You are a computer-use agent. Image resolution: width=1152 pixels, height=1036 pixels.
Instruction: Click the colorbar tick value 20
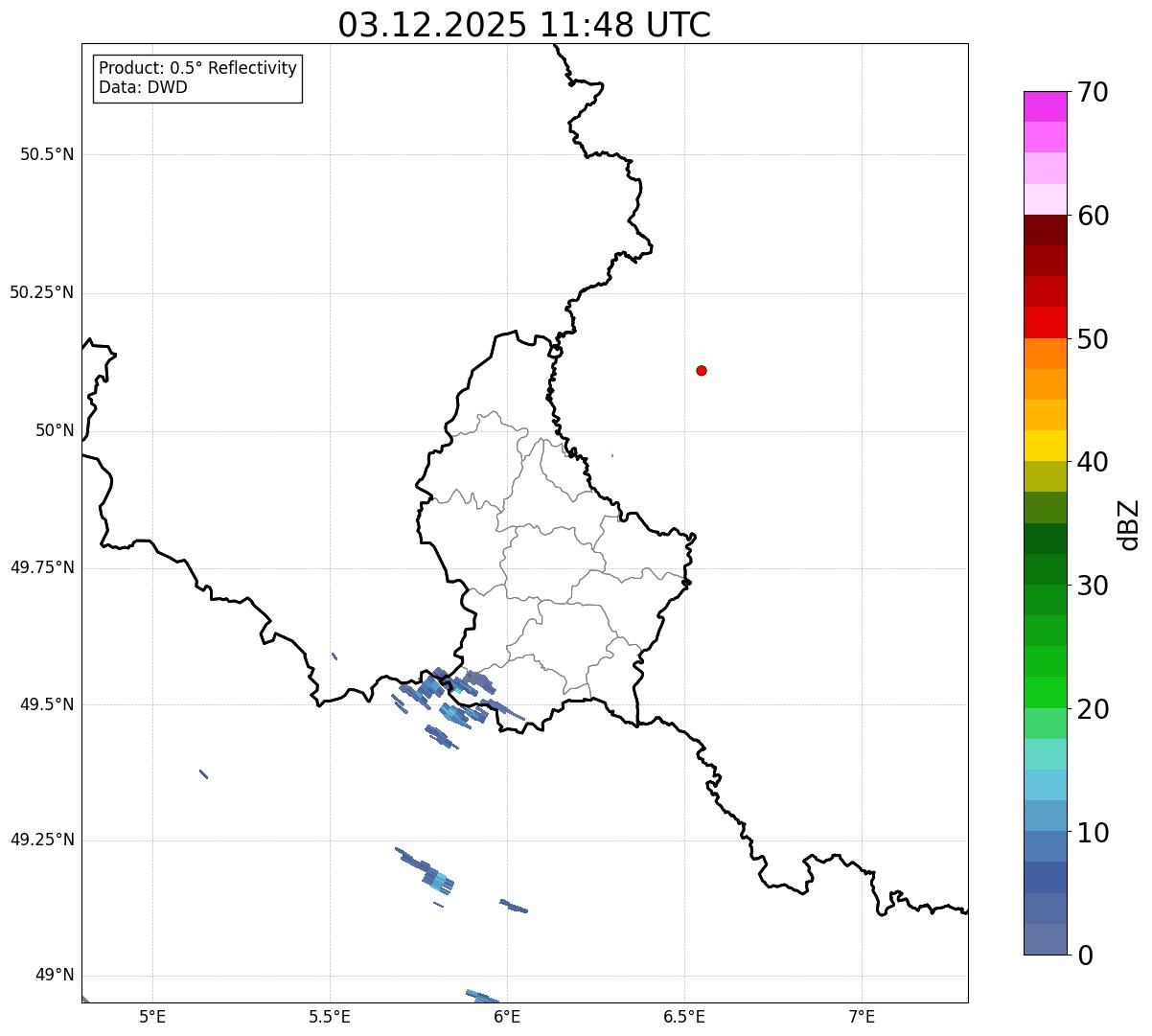[1093, 709]
